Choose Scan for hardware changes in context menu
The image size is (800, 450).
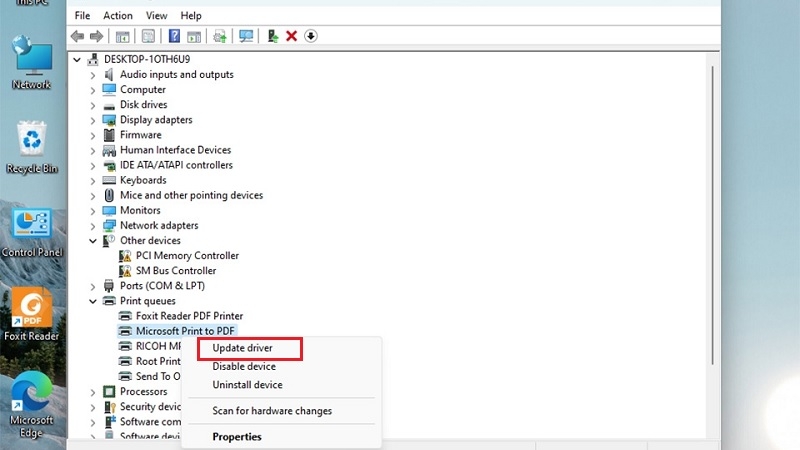click(281, 411)
